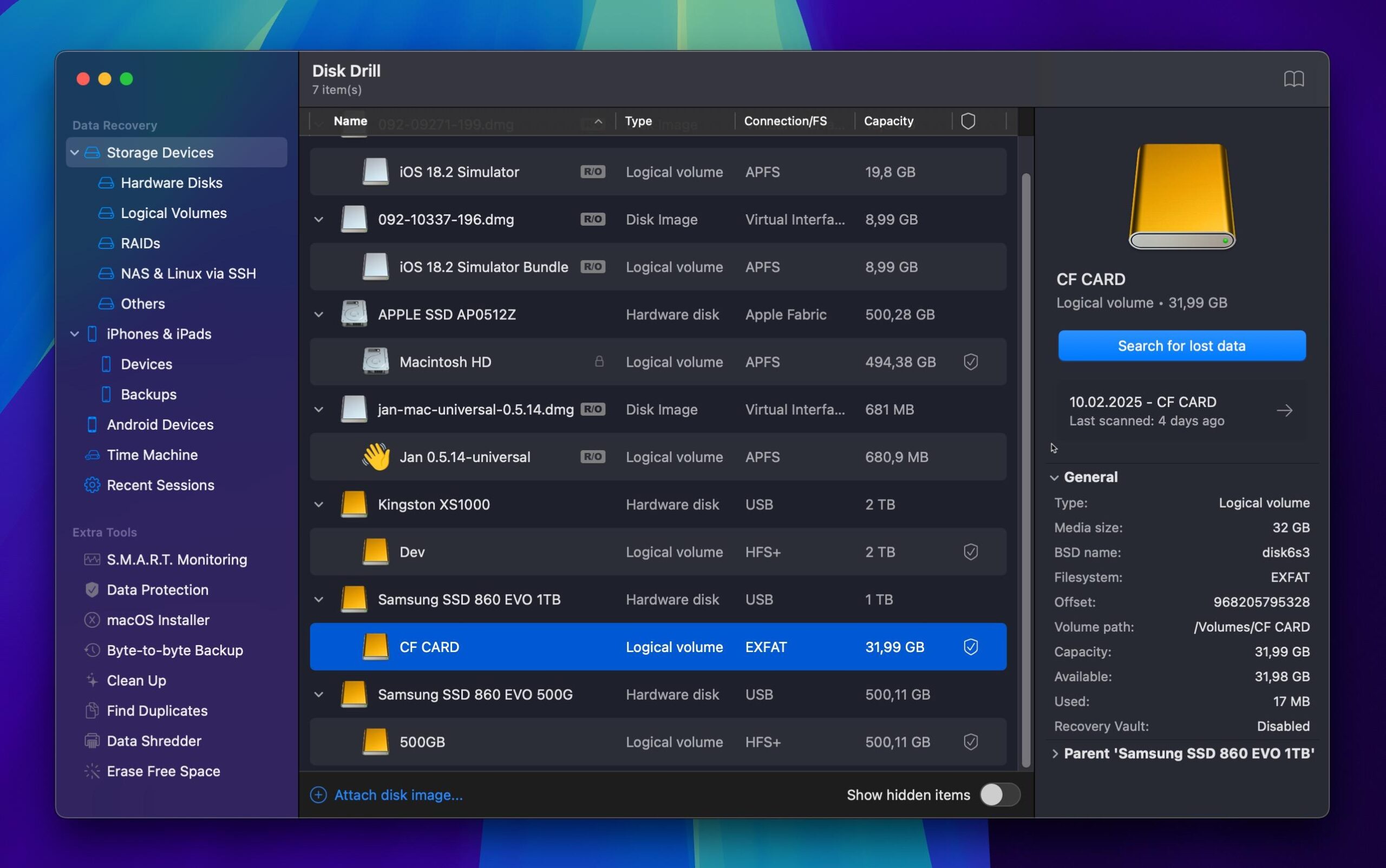Sort by Name column header
The width and height of the screenshot is (1386, 868).
pyautogui.click(x=350, y=121)
